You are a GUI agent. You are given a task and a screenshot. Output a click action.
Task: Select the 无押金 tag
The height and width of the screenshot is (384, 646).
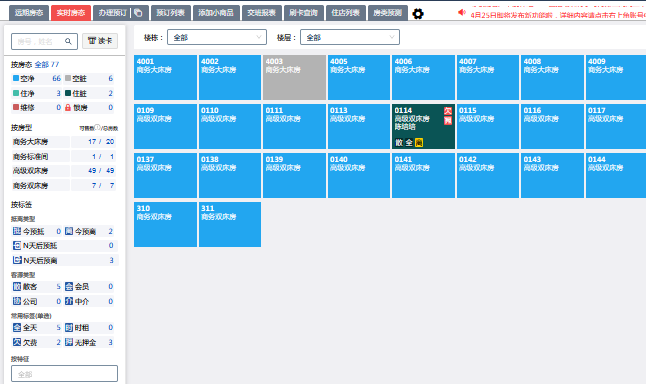click(89, 342)
